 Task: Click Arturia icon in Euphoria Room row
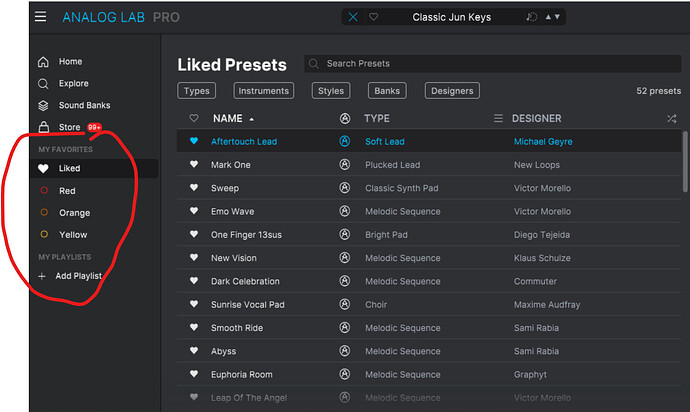[x=345, y=374]
